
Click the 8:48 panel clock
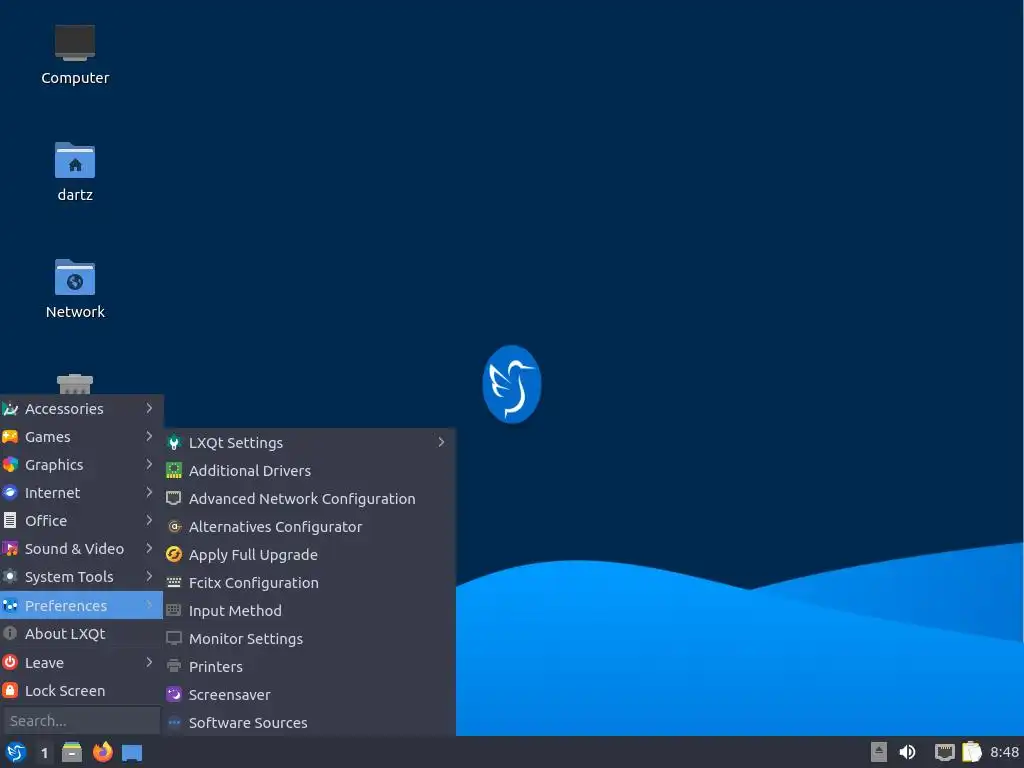coord(1004,752)
